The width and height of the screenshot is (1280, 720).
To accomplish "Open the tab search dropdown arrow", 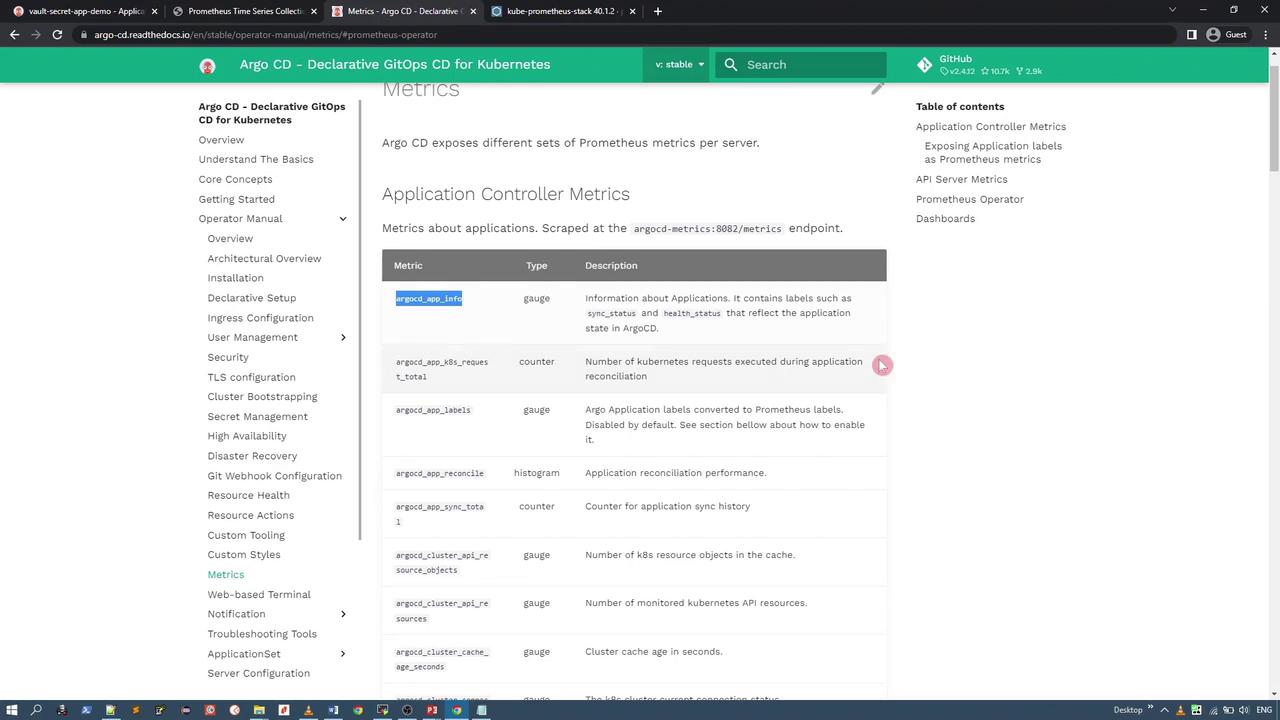I will point(1173,10).
